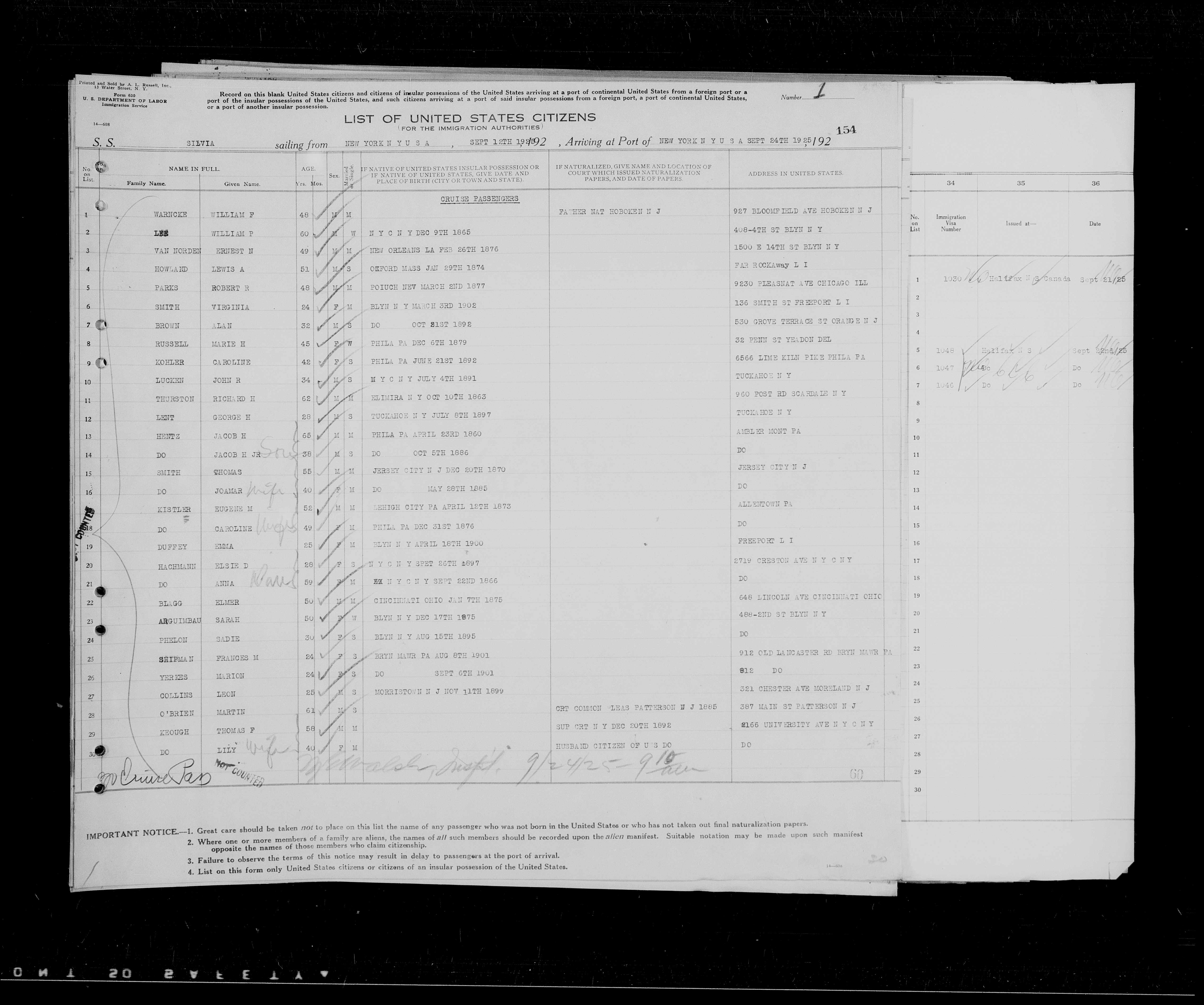Screen dimensions: 1204x1005
Task: Click address 'ALLENTOWN PA'
Action: click(x=765, y=504)
